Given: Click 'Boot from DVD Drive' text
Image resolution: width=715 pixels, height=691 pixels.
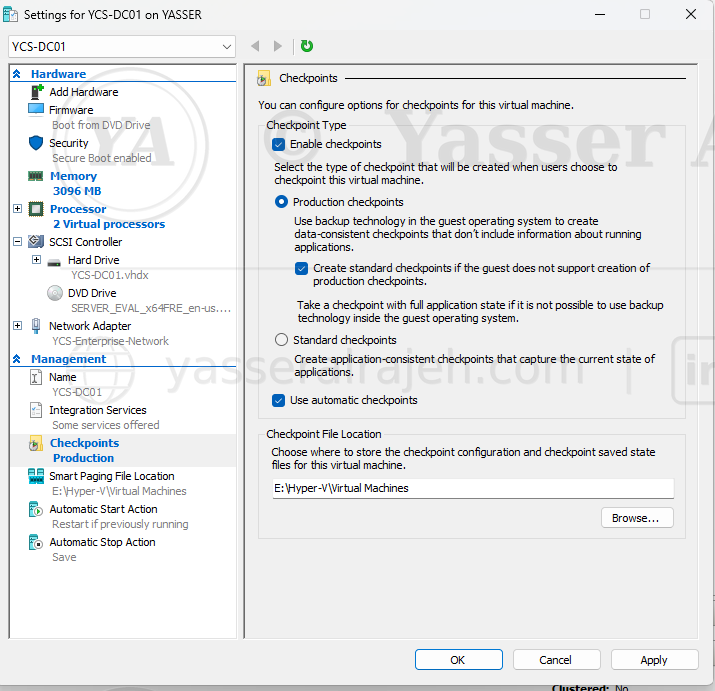Looking at the screenshot, I should coord(101,125).
